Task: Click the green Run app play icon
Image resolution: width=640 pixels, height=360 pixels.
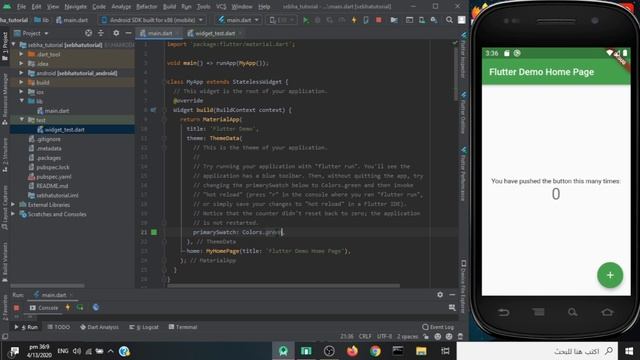Action: (306, 20)
